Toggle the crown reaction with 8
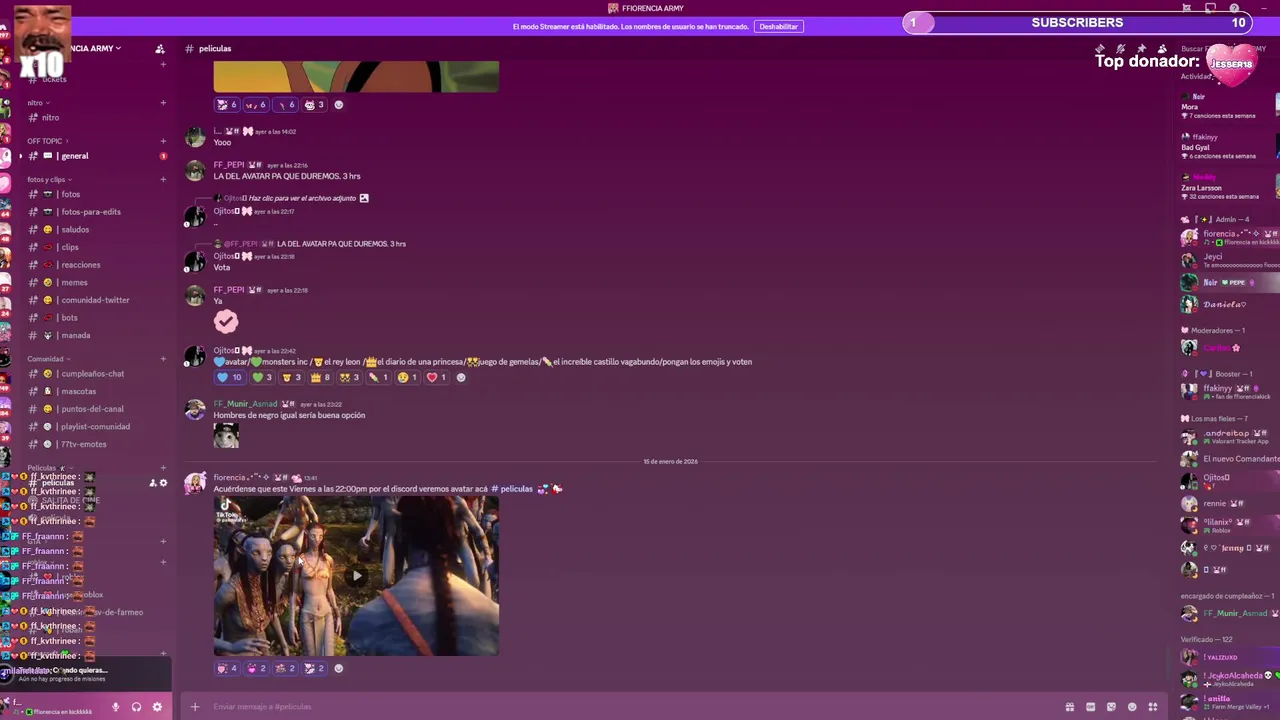 click(320, 378)
